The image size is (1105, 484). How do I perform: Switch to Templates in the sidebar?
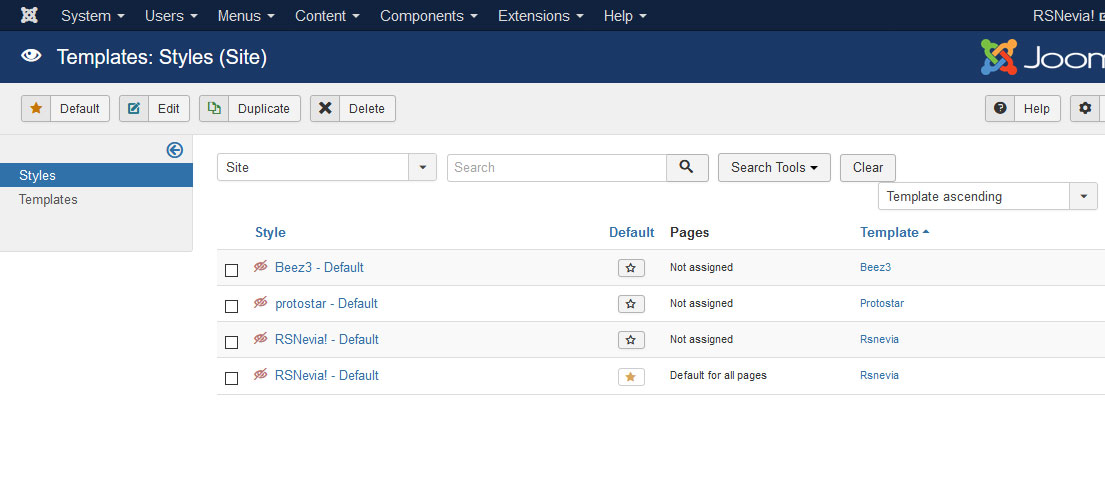(48, 200)
